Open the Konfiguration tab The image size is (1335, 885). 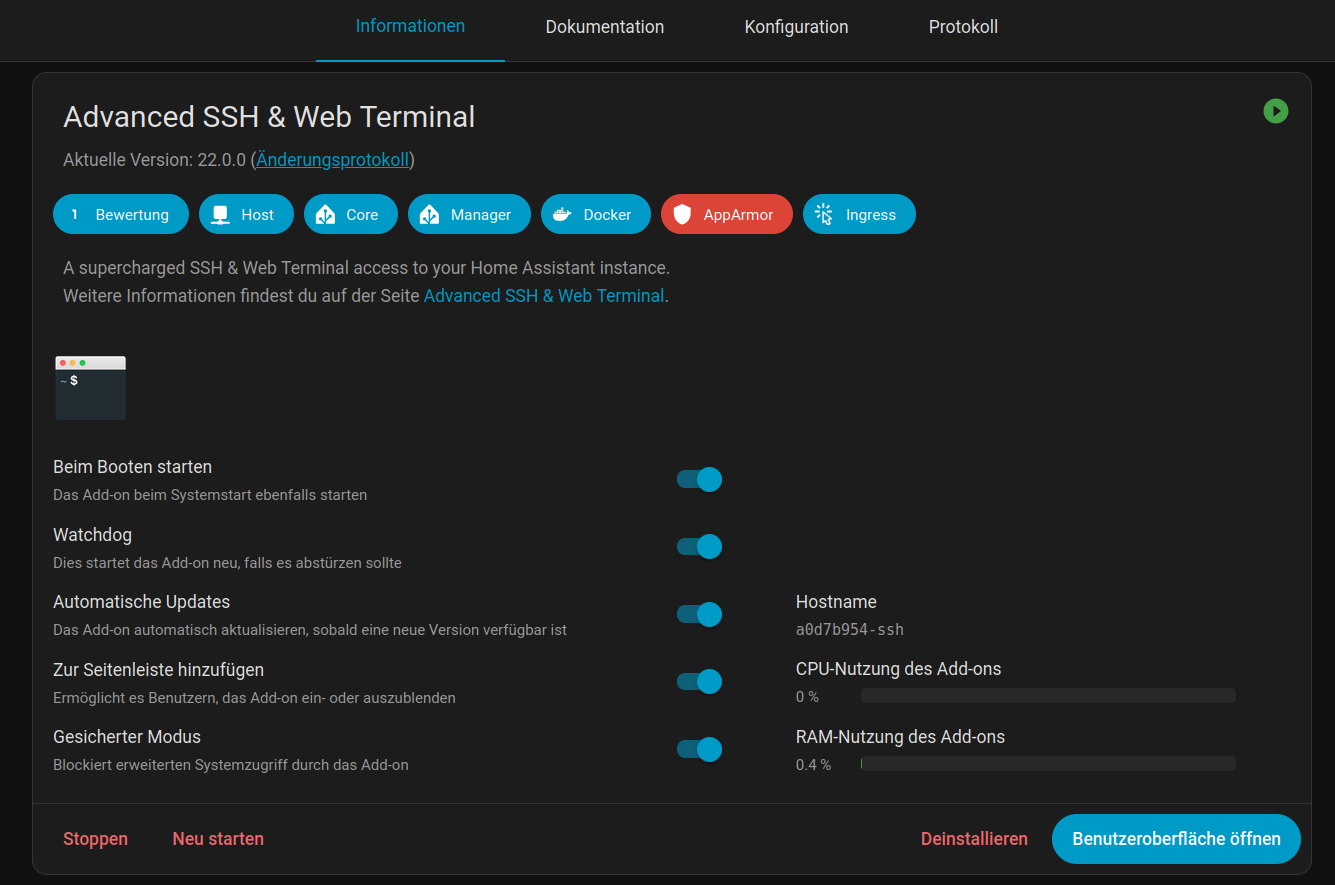point(796,27)
